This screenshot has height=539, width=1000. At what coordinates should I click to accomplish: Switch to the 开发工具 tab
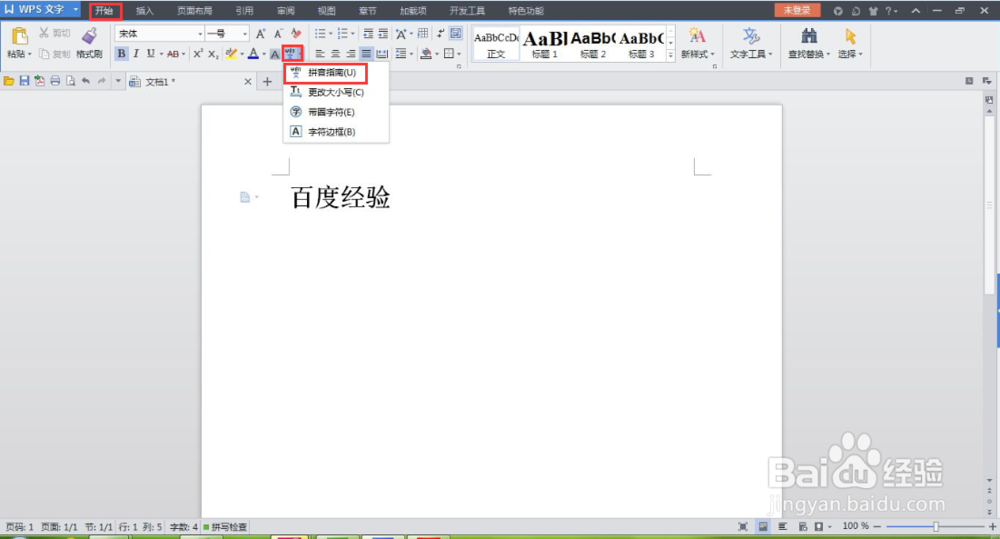[x=467, y=11]
